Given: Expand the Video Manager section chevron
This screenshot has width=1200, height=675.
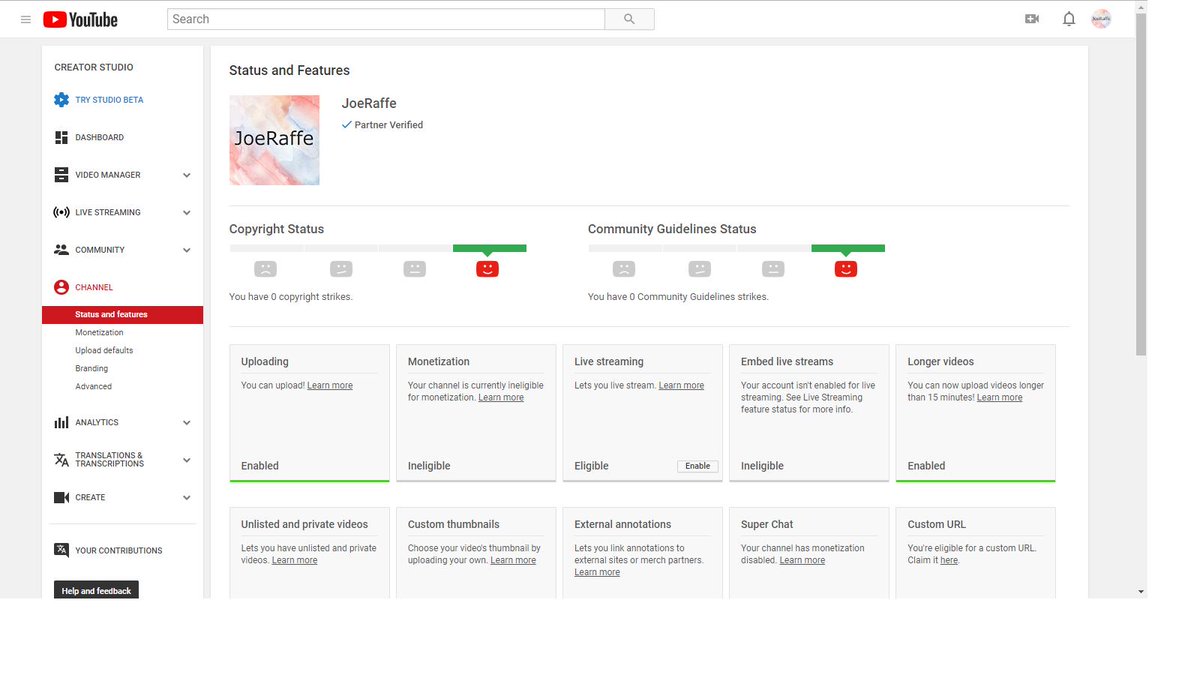Looking at the screenshot, I should coord(187,175).
